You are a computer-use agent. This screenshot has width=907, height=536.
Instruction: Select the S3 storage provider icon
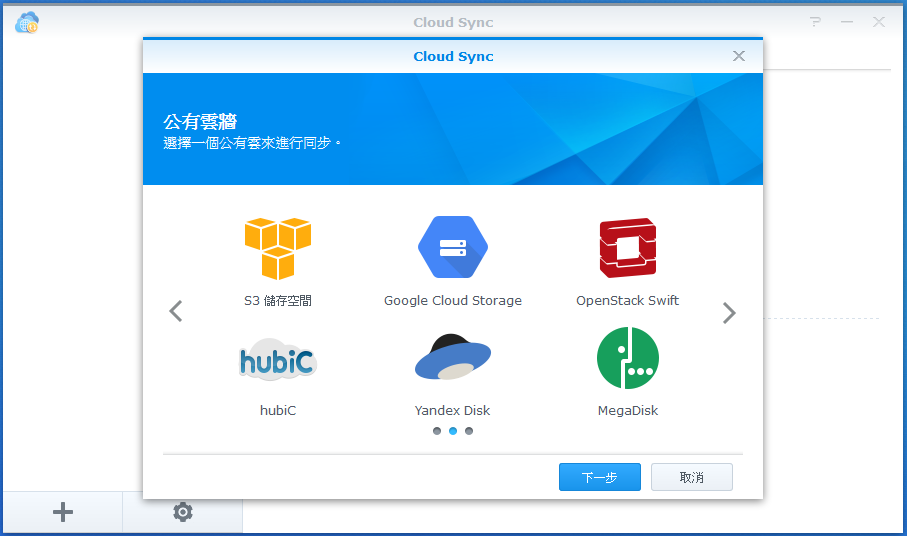click(x=278, y=249)
